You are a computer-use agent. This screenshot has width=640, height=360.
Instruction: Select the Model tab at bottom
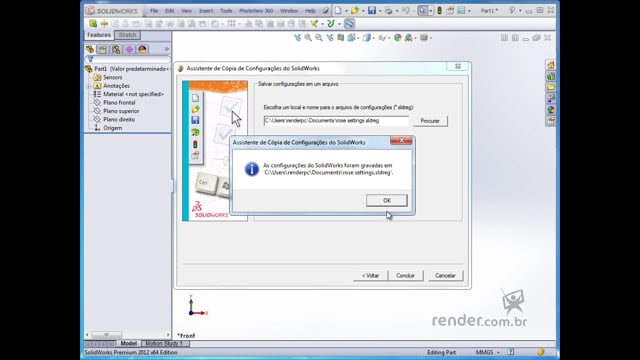[x=129, y=344]
